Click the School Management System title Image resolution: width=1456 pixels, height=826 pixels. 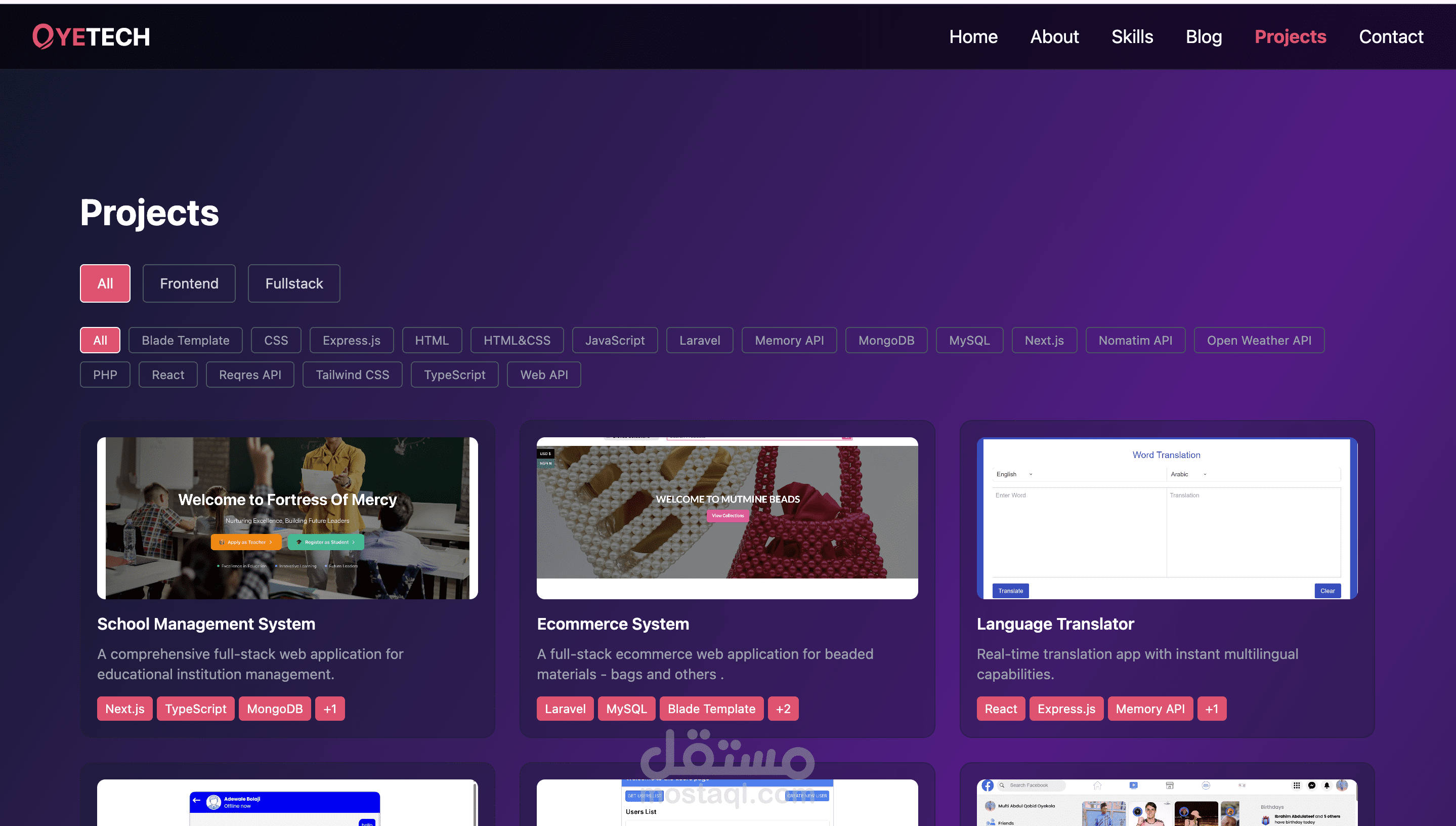pyautogui.click(x=206, y=624)
